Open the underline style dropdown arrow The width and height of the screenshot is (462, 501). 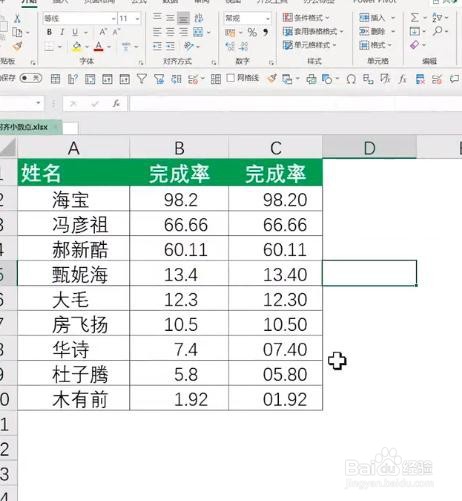click(x=86, y=33)
